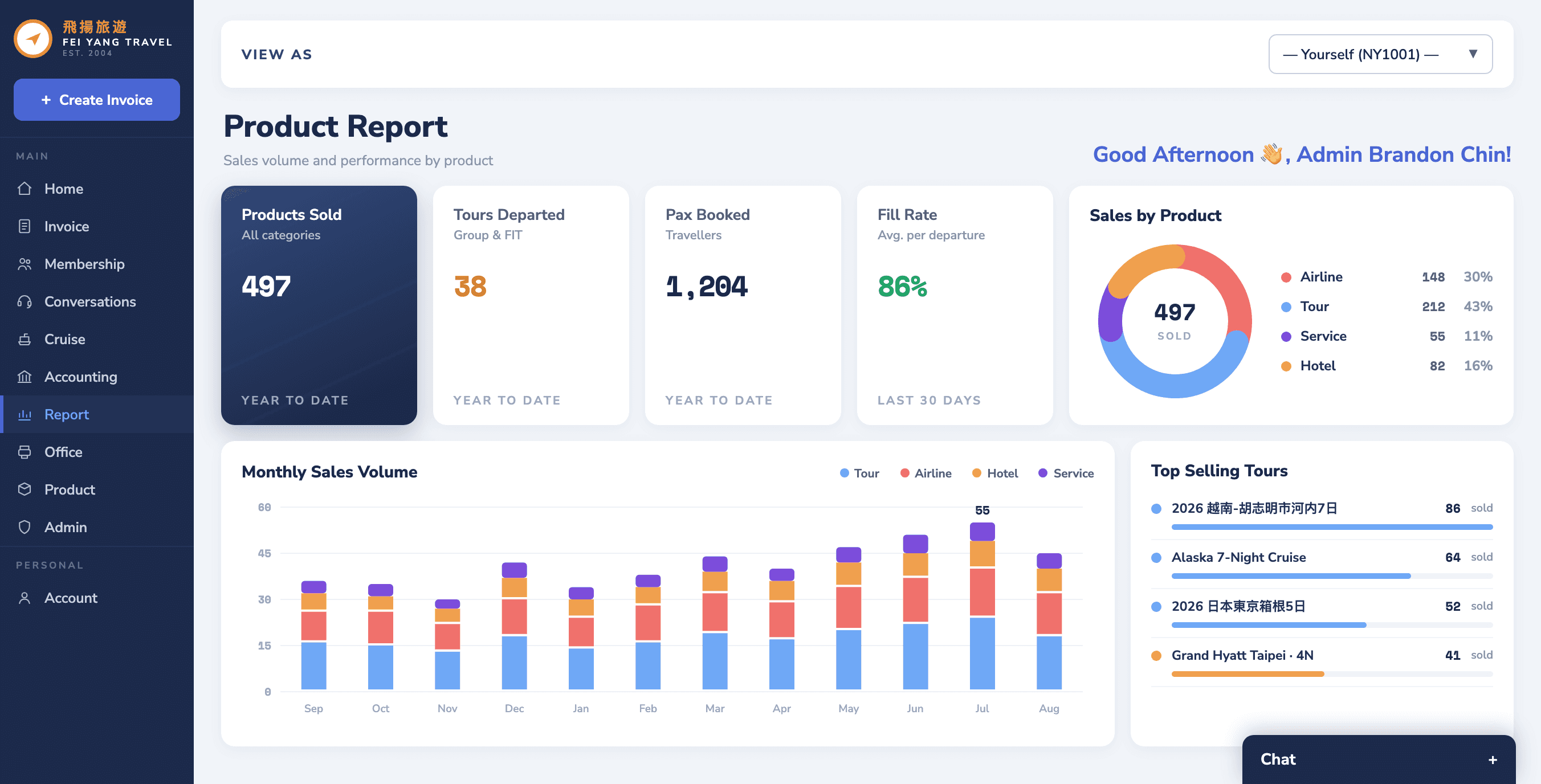The image size is (1541, 784).
Task: Click the Jul bar labeled 55
Action: [983, 606]
